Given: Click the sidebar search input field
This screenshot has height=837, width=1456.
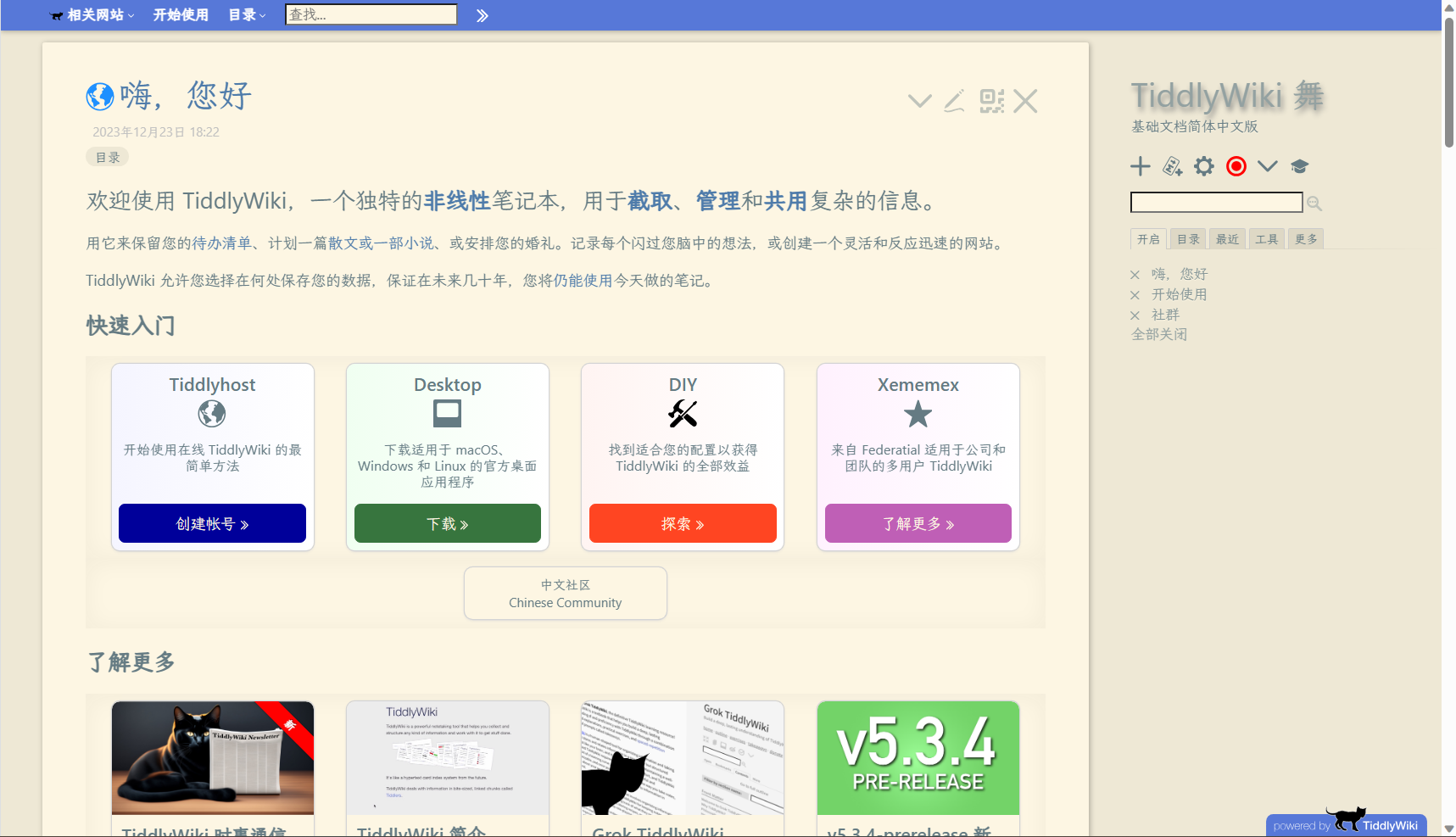Looking at the screenshot, I should [1217, 202].
